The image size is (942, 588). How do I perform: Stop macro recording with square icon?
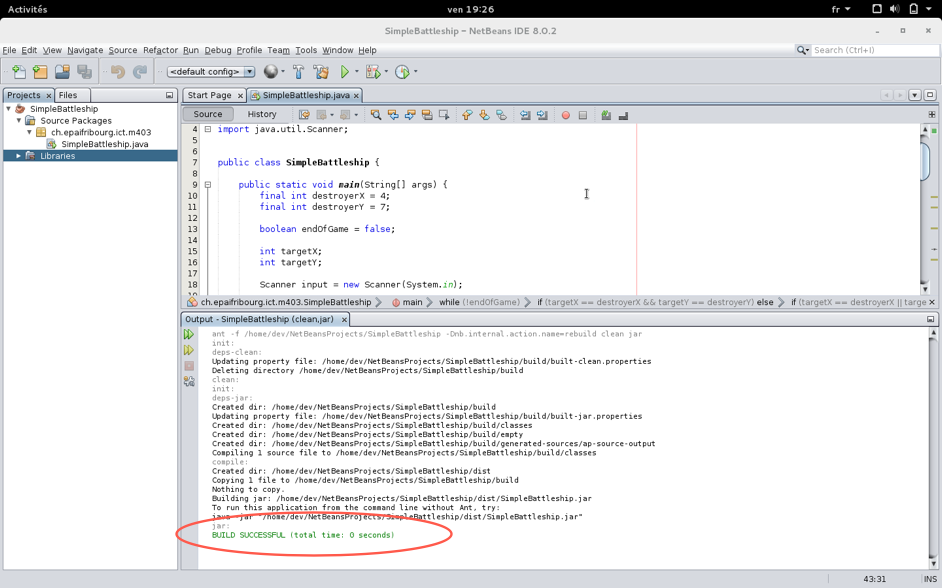[583, 115]
